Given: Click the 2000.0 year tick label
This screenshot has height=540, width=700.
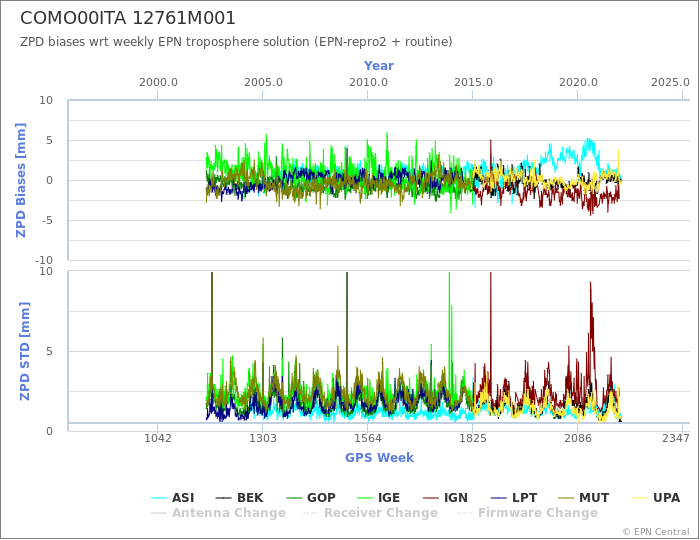Looking at the screenshot, I should 158,83.
